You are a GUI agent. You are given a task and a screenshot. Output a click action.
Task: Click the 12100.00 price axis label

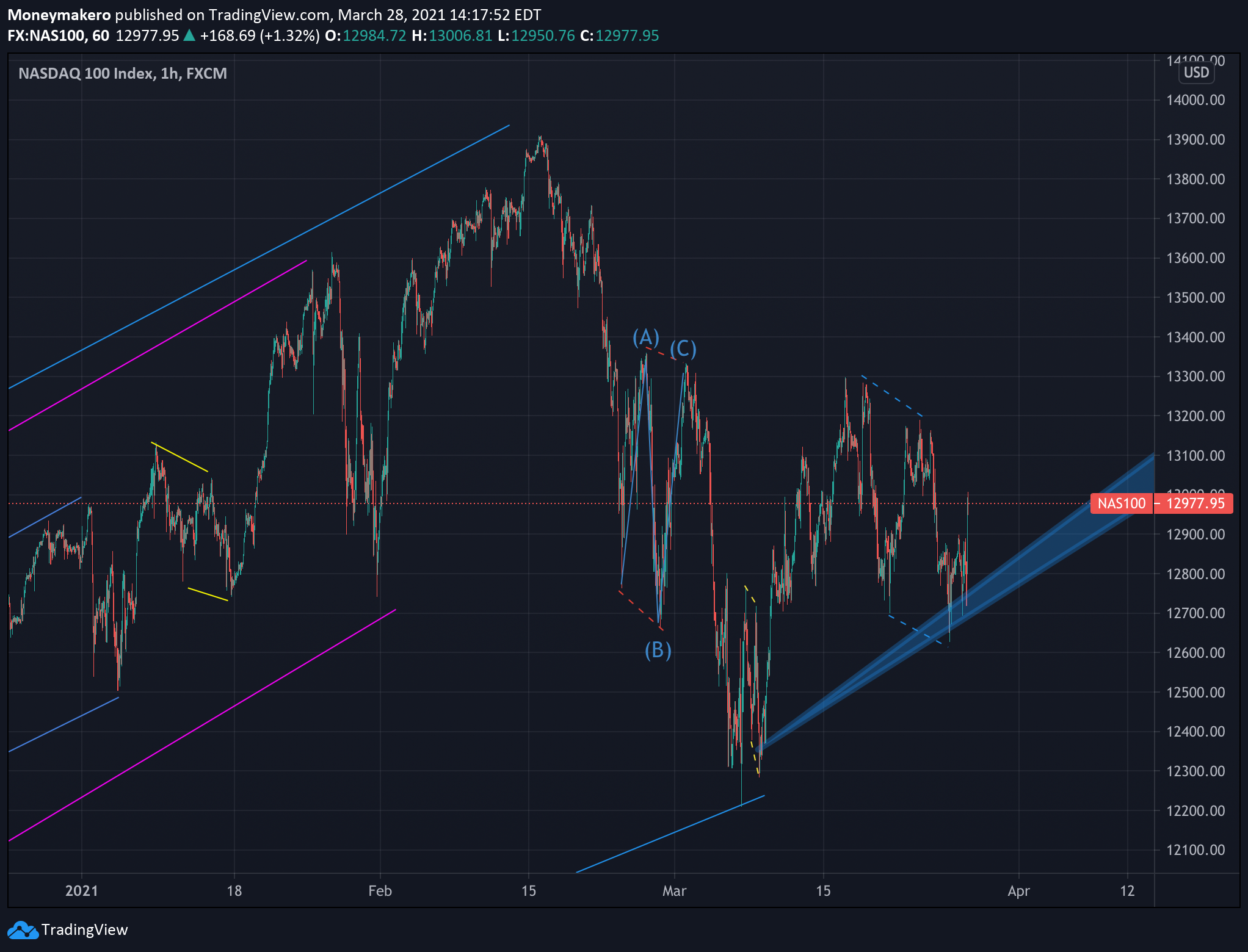(1195, 850)
